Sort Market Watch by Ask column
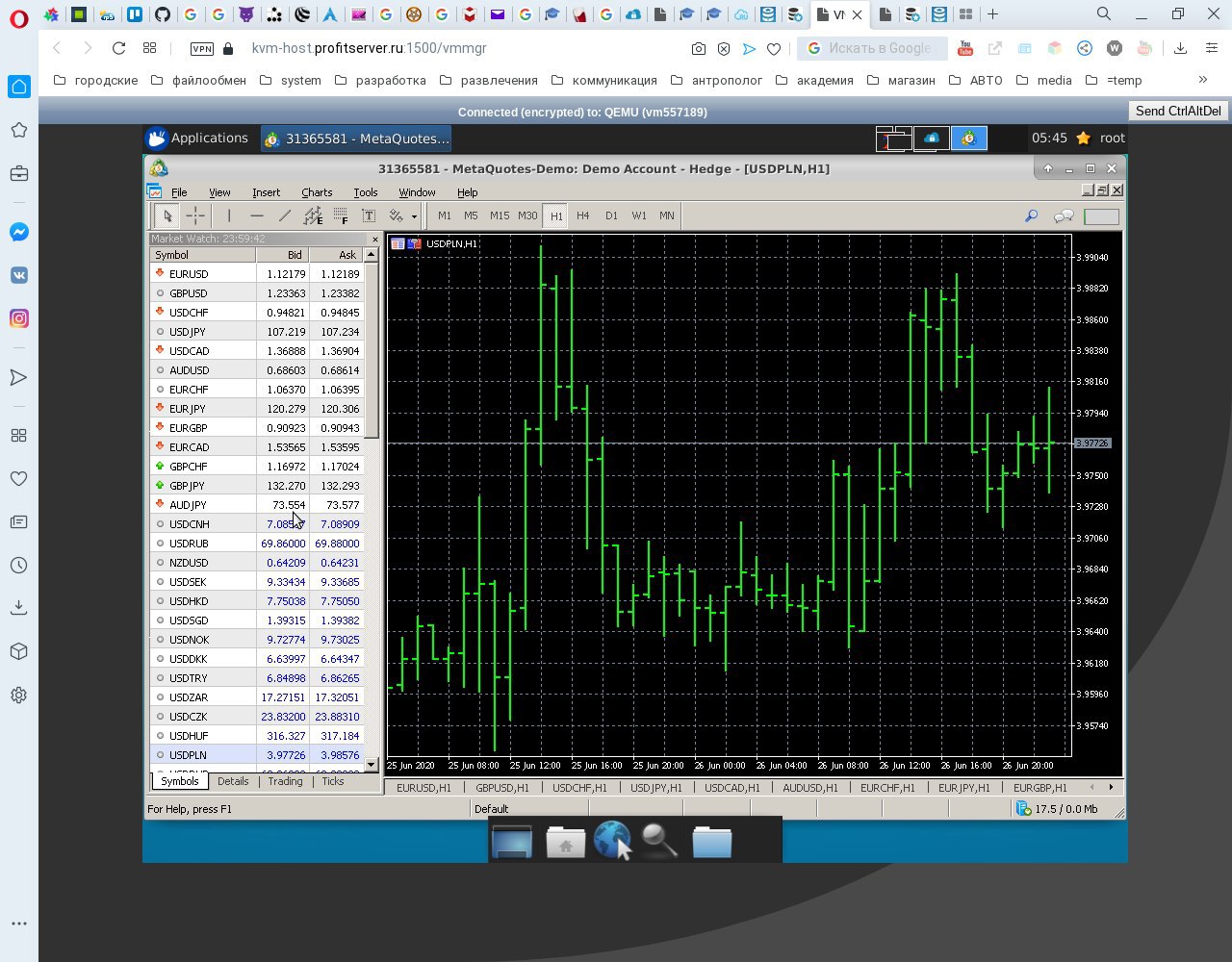The width and height of the screenshot is (1232, 962). point(336,255)
